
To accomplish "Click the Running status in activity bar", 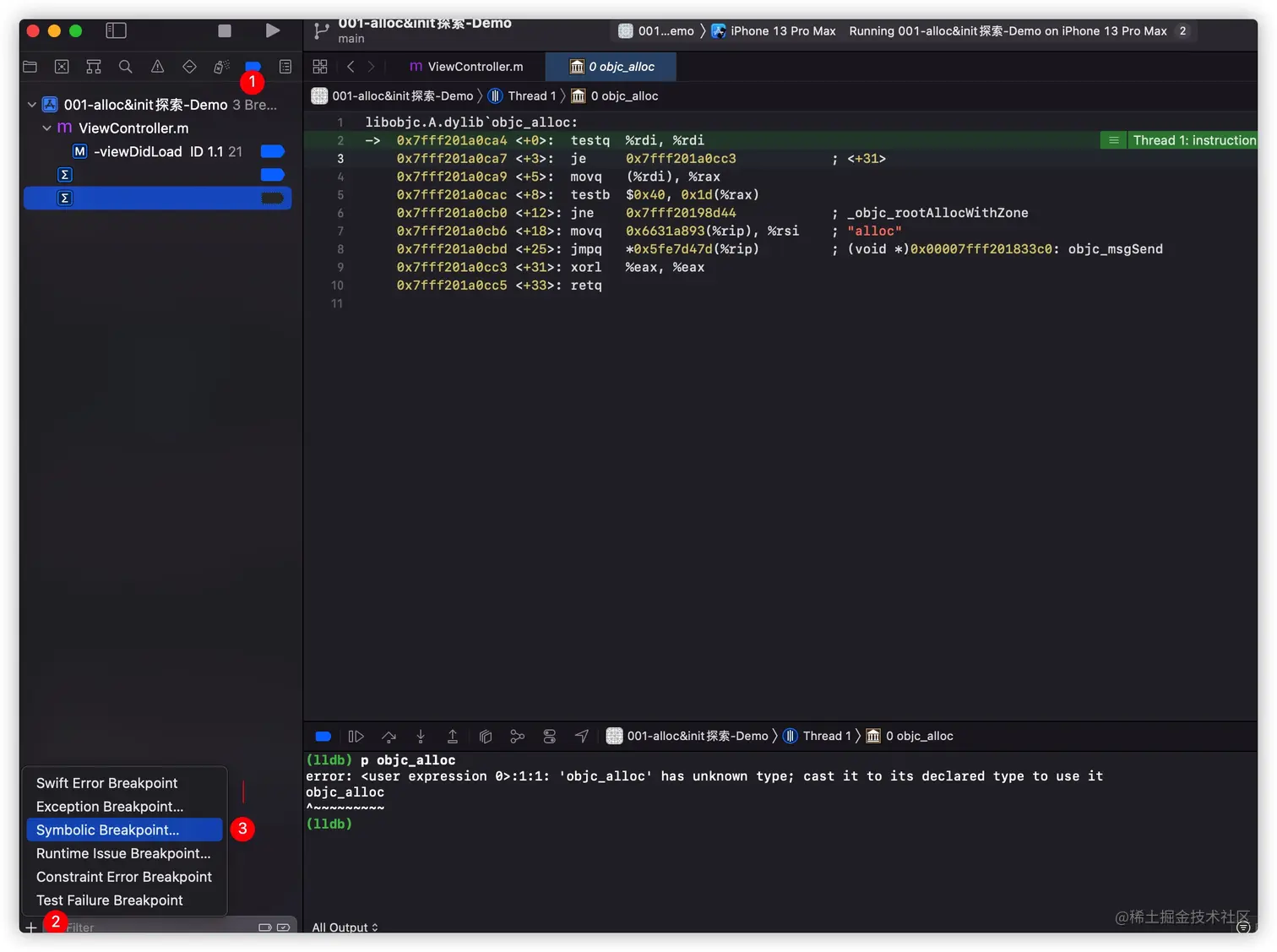I will tap(1008, 31).
